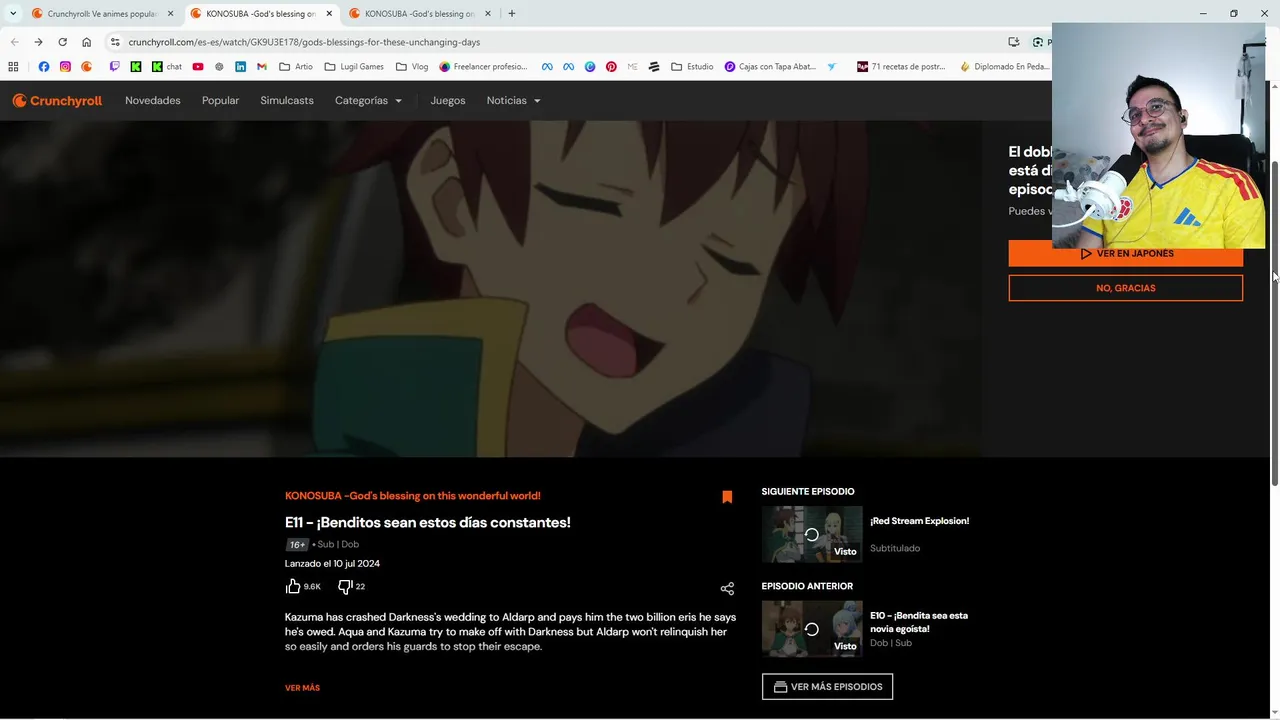Open the LinkedIn bookmark icon

coord(240,67)
